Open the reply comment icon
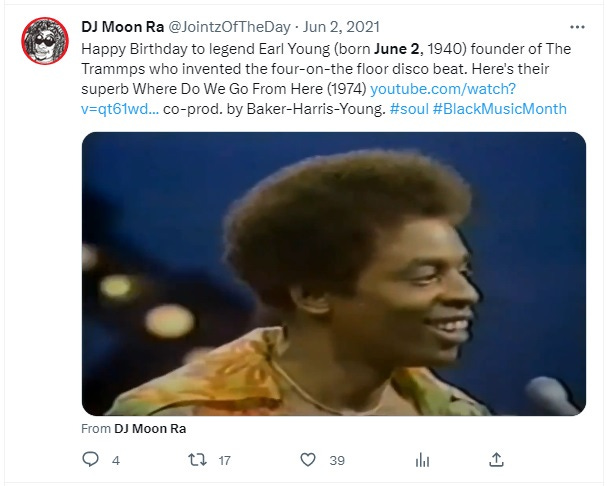Screen dimensions: 607x486 91,459
